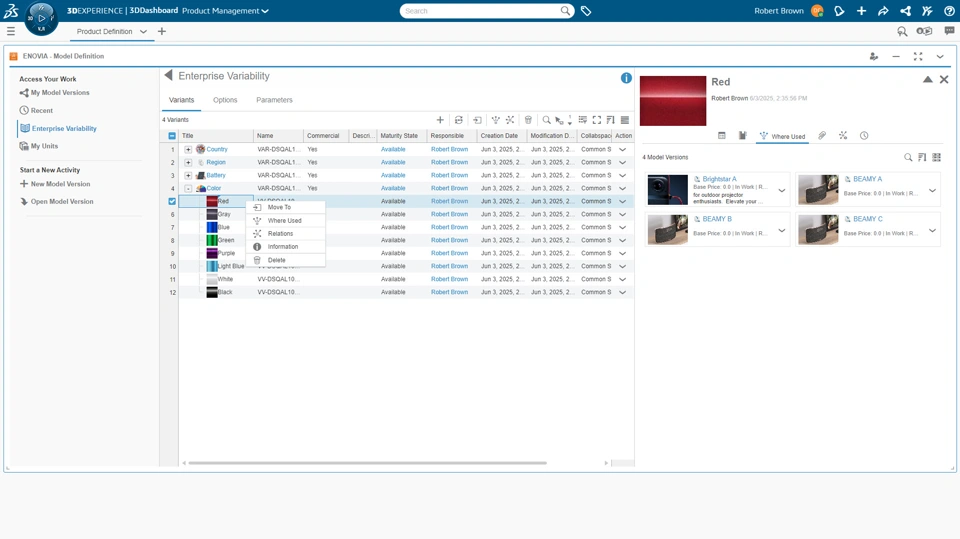The height and width of the screenshot is (539, 960).
Task: Toggle the select-all checkbox in table header
Action: [172, 136]
